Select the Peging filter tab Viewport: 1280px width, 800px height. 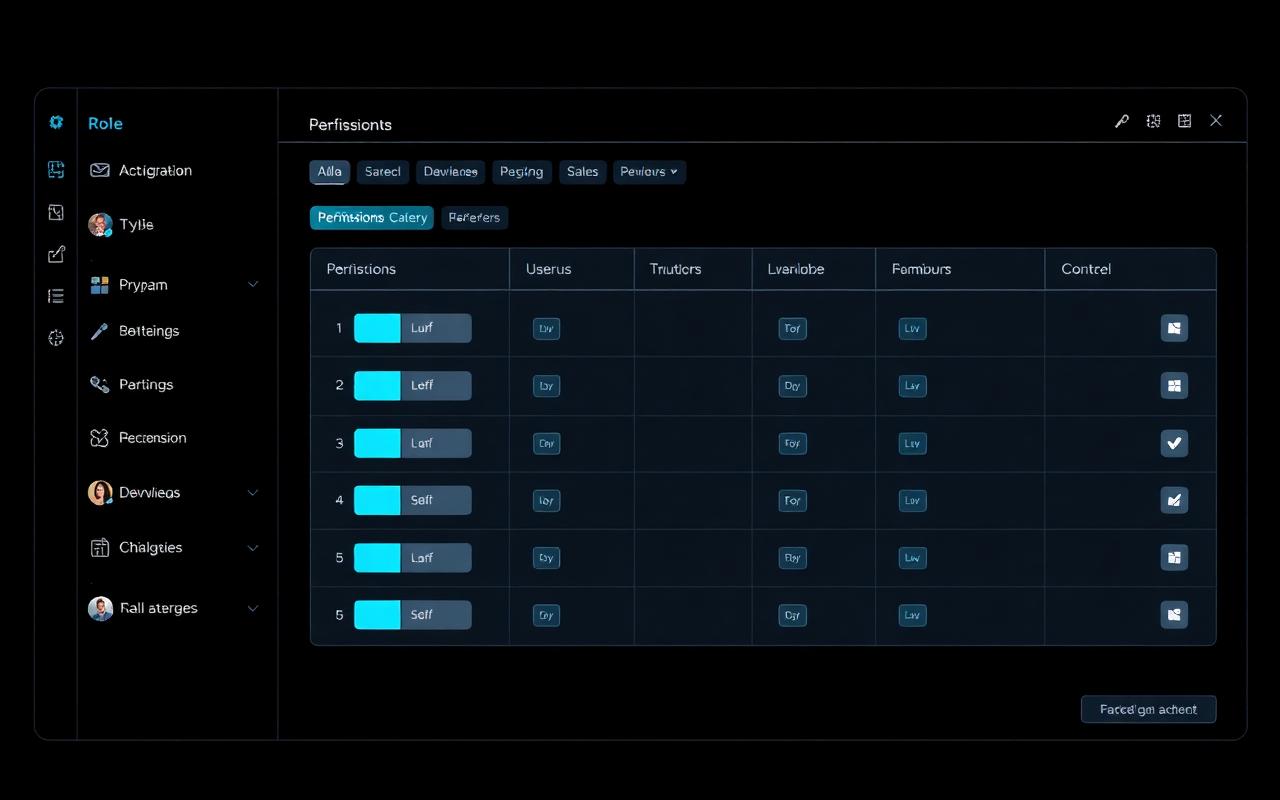522,172
